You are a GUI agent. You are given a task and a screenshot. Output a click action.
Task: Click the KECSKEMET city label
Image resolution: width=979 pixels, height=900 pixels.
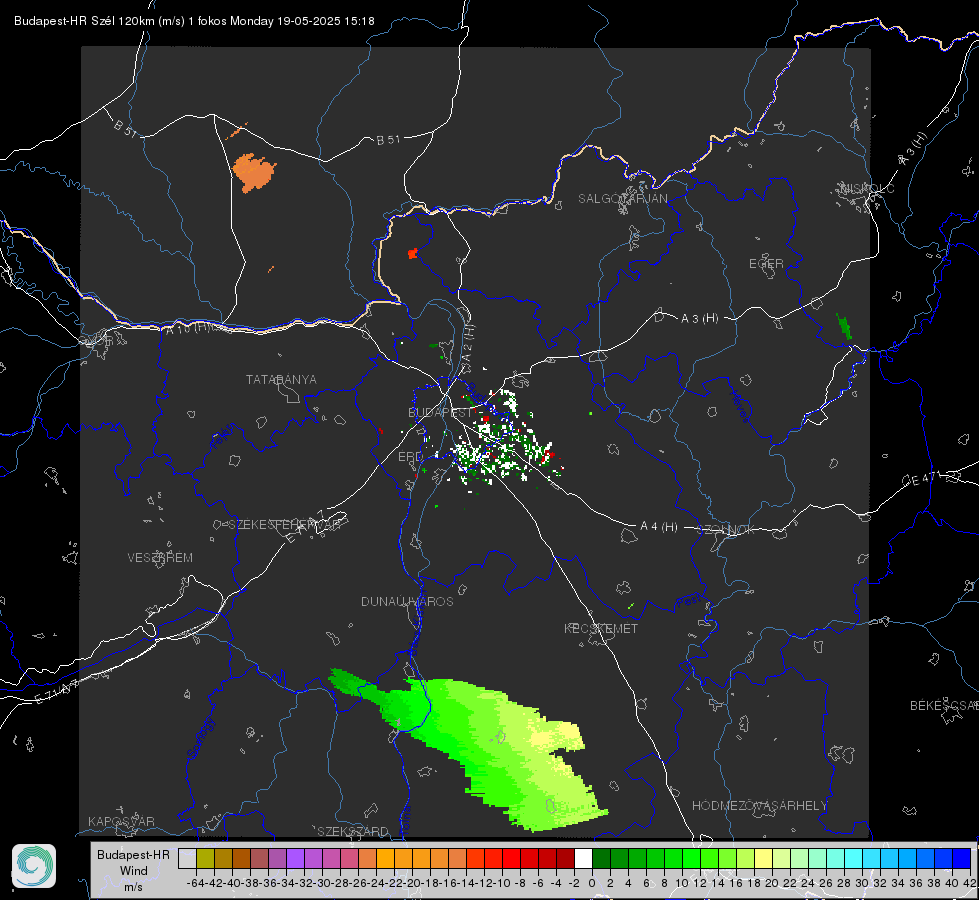pyautogui.click(x=601, y=629)
